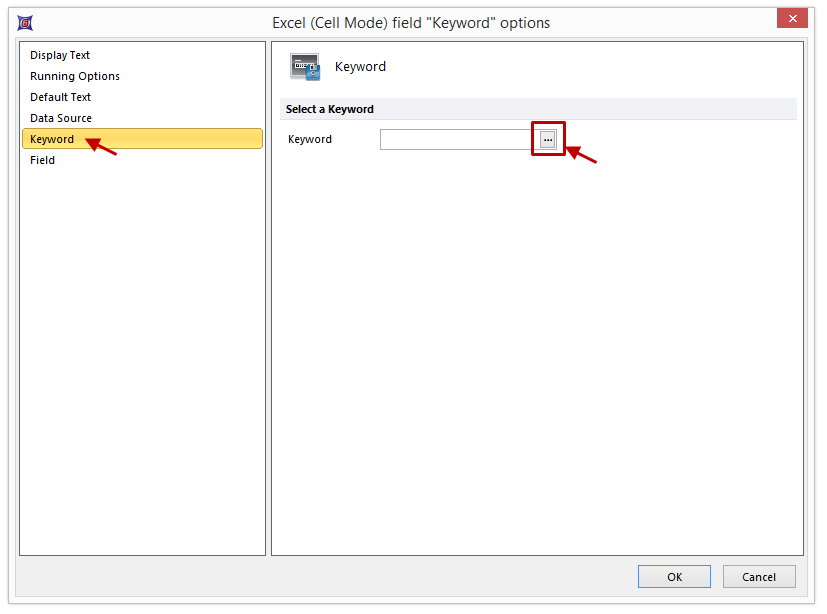Select Display Text in the options list
The image size is (827, 614).
pyautogui.click(x=60, y=55)
